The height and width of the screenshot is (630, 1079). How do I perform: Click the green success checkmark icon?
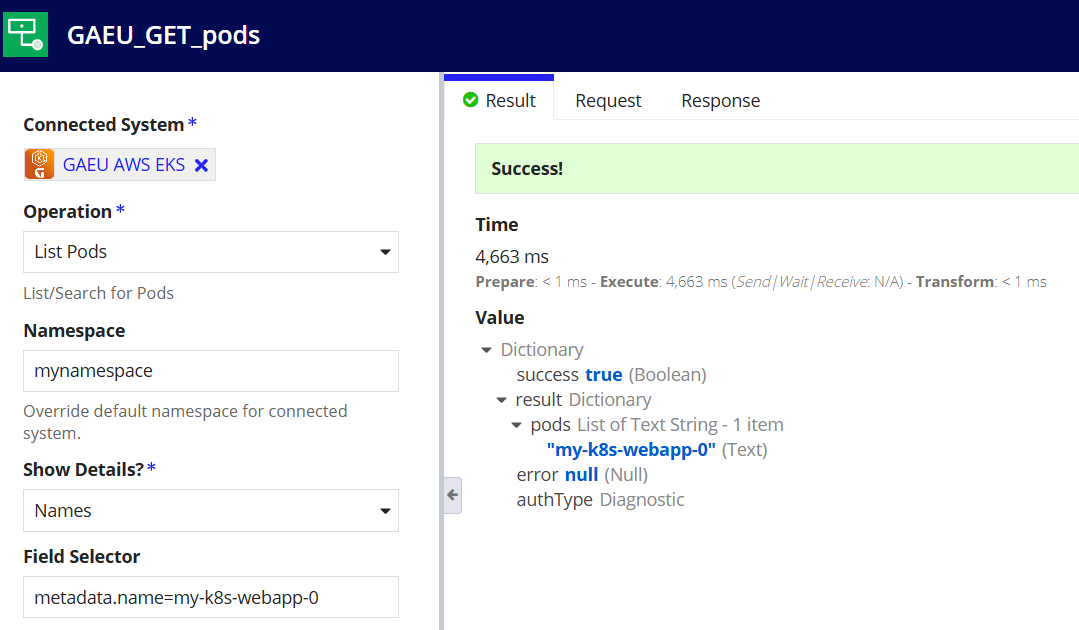click(471, 100)
